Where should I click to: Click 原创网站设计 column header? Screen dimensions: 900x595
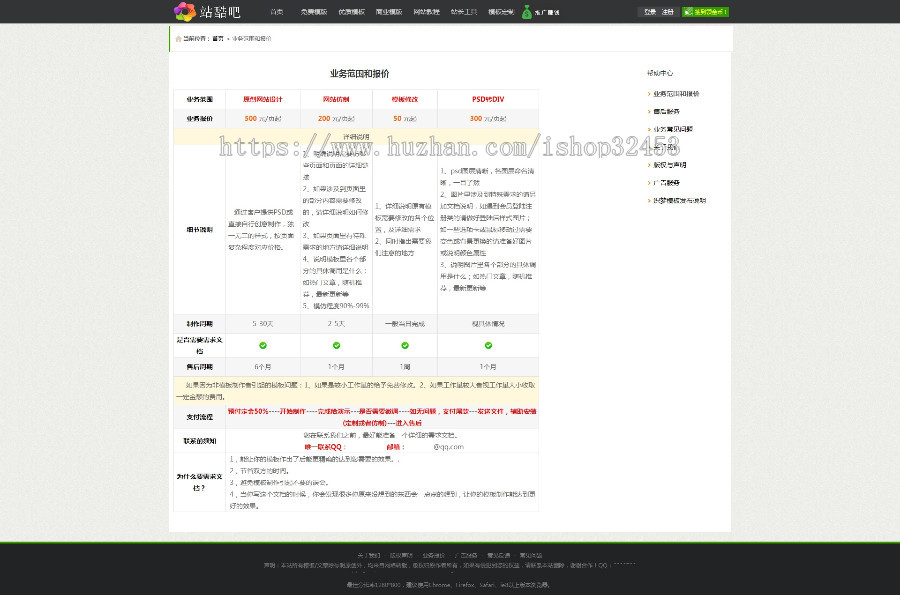[x=263, y=99]
